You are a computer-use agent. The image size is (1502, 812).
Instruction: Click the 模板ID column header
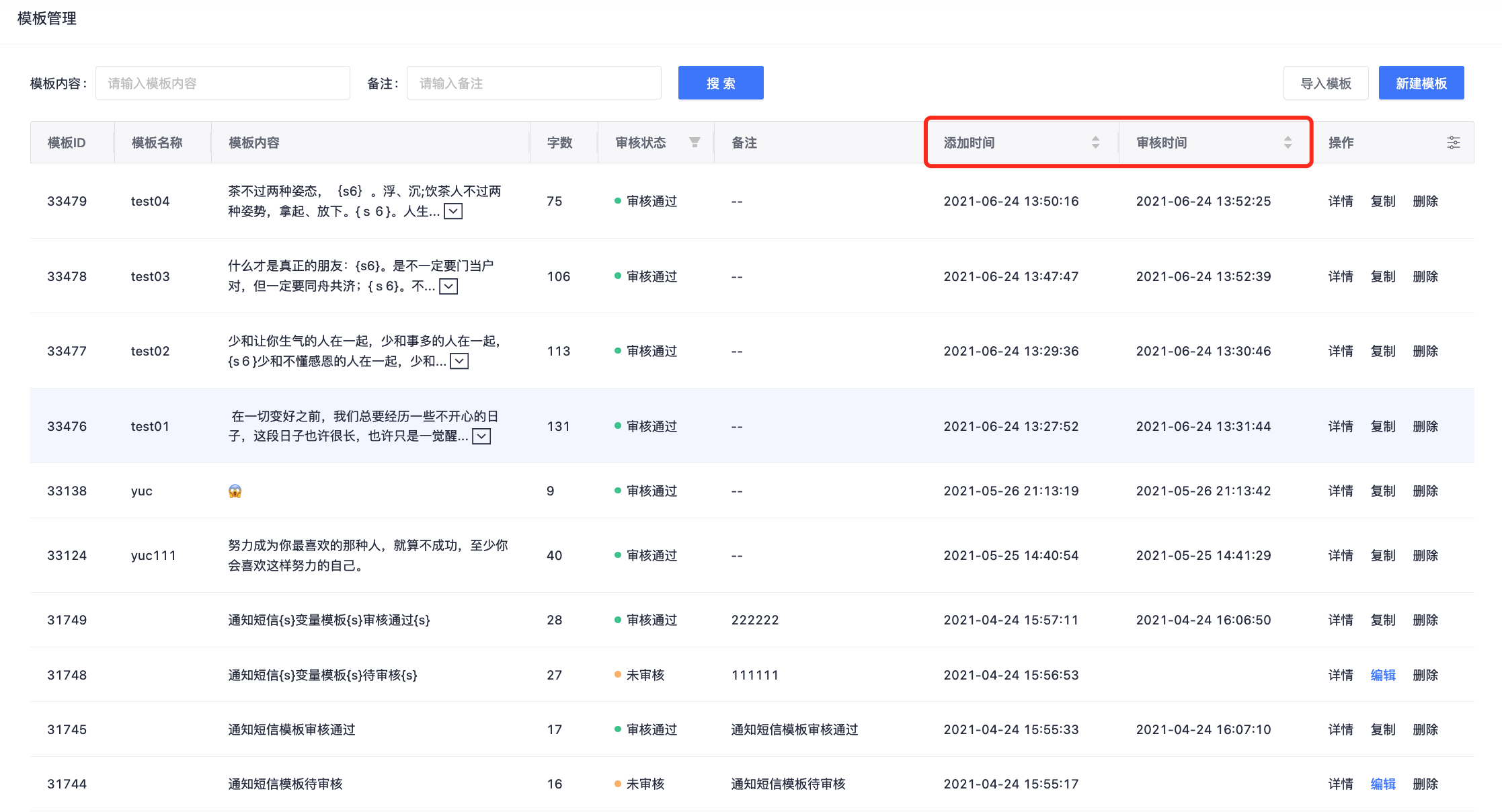(x=67, y=143)
